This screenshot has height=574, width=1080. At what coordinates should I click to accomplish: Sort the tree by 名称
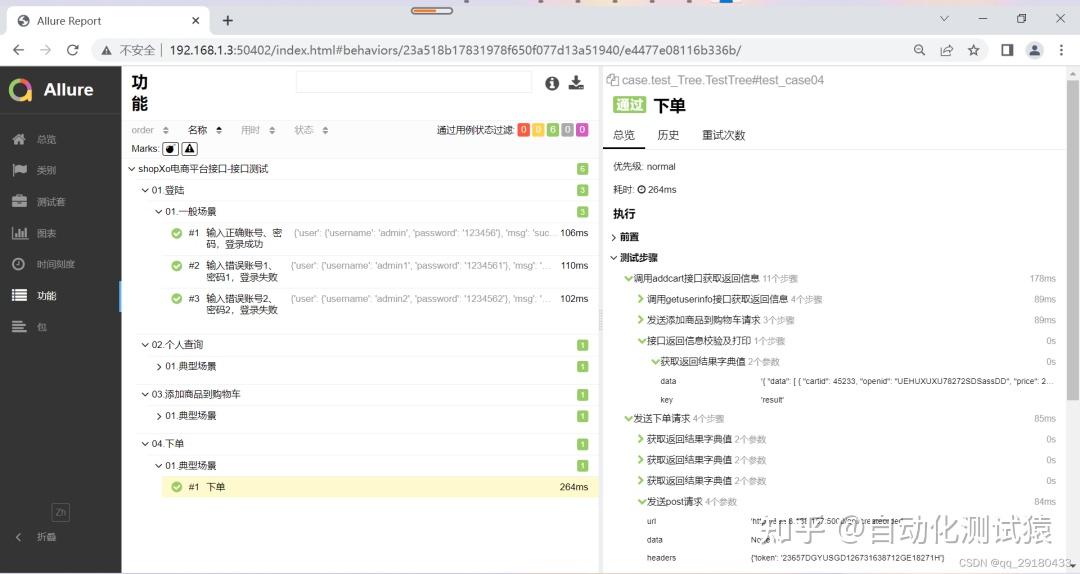pos(205,130)
